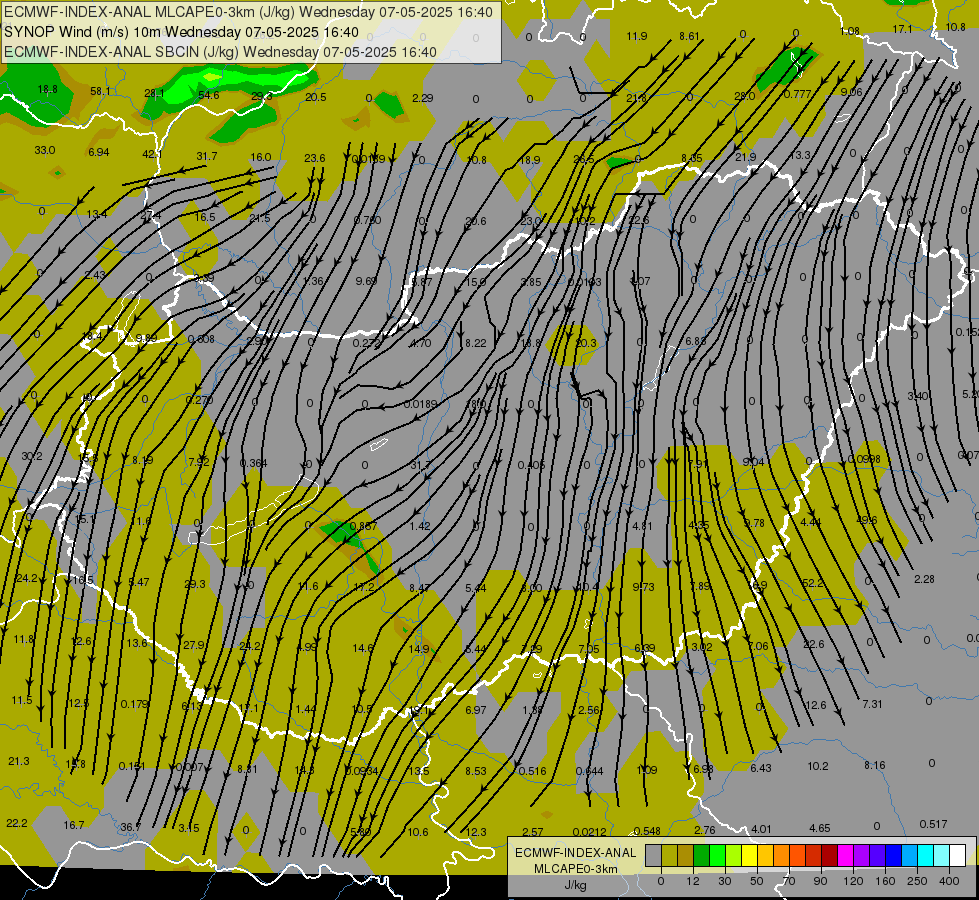This screenshot has width=979, height=900.
Task: Click the map value 8.16
Action: (874, 764)
